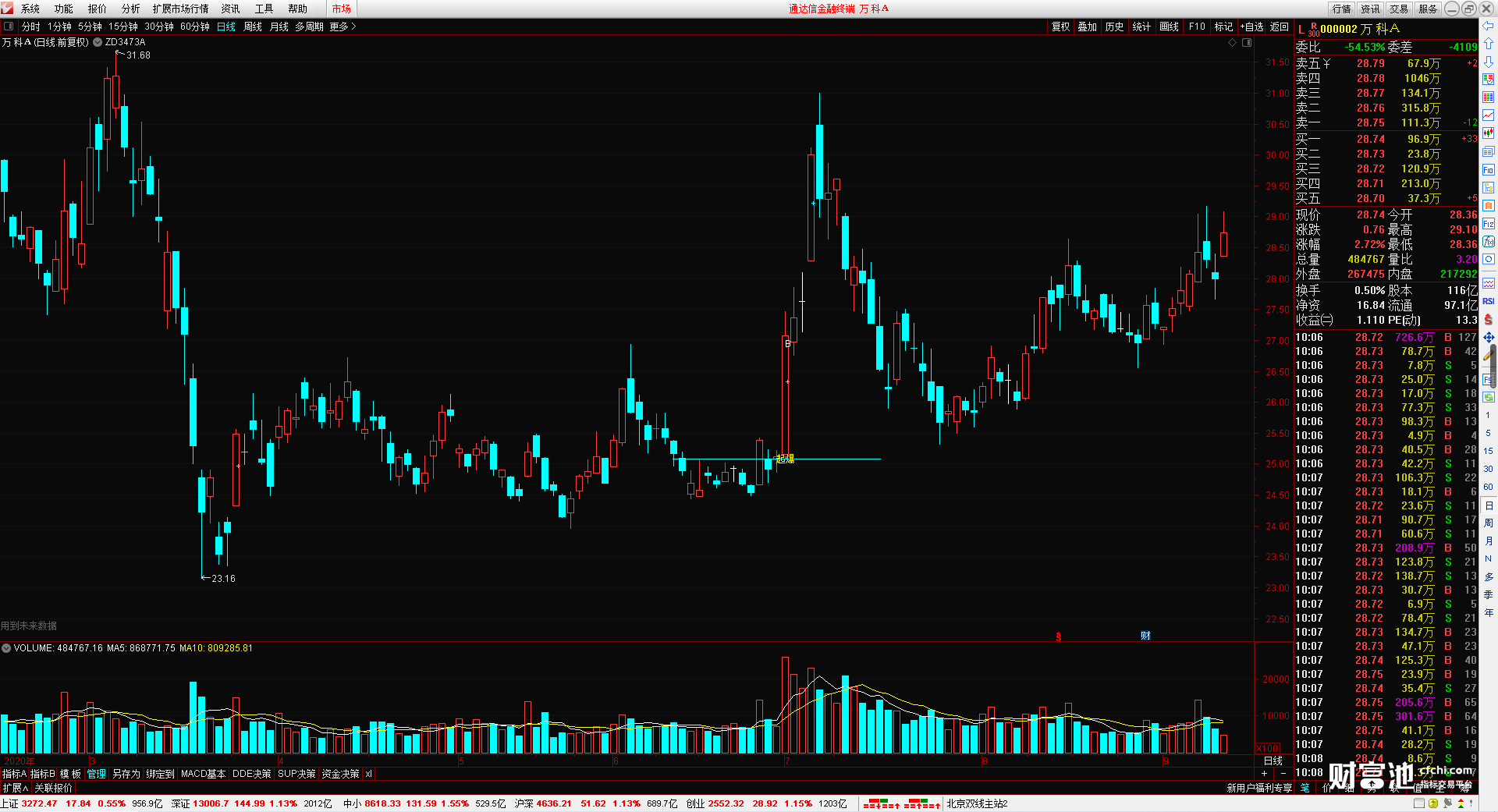Viewport: 1498px width, 812px height.
Task: Open the 分析 menu
Action: (x=131, y=9)
